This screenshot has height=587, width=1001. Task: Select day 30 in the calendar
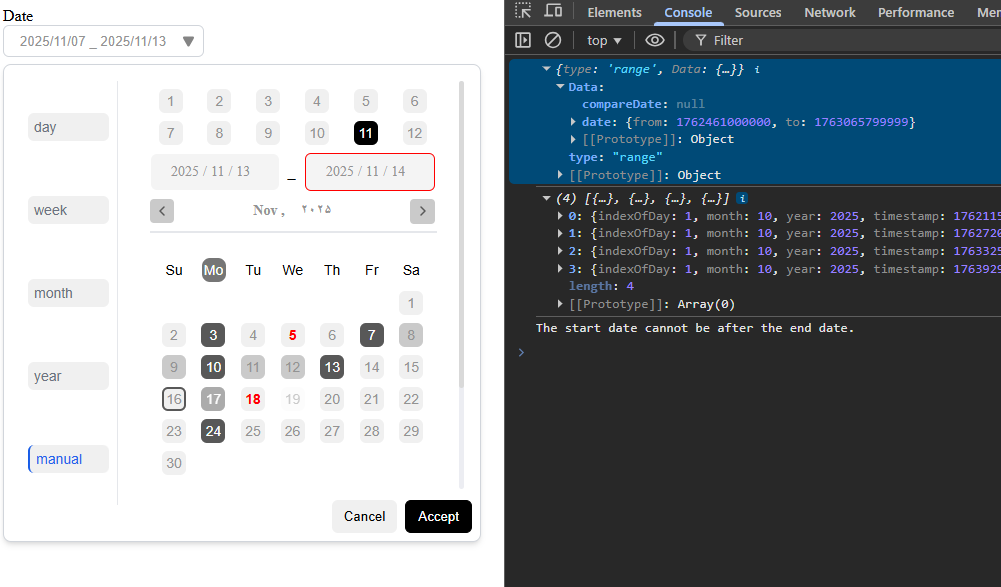pyautogui.click(x=174, y=462)
